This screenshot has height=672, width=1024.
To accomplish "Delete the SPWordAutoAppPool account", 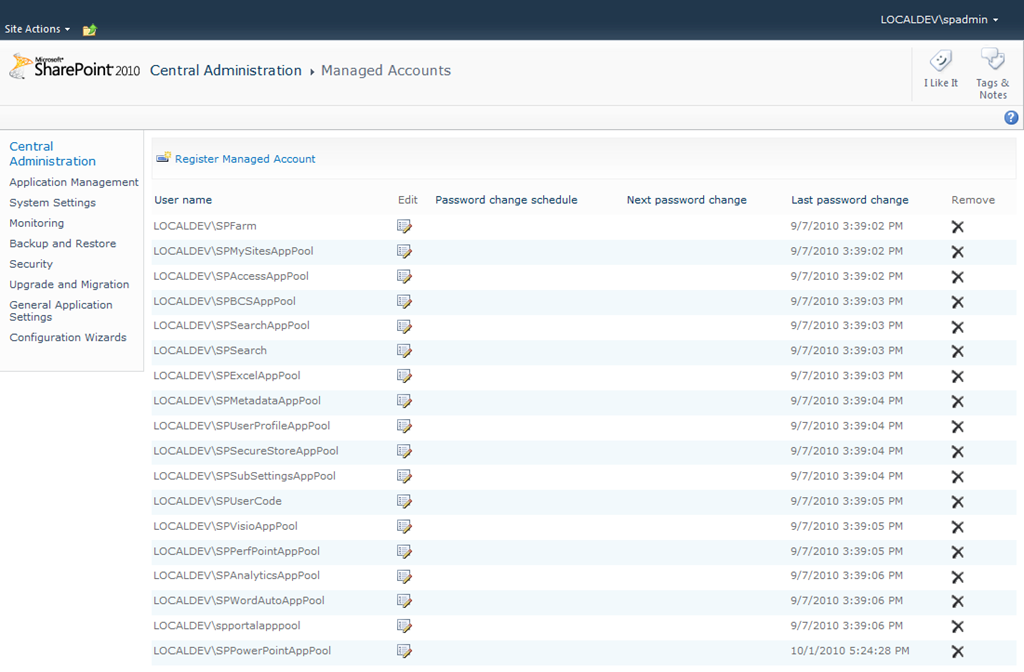I will (957, 601).
